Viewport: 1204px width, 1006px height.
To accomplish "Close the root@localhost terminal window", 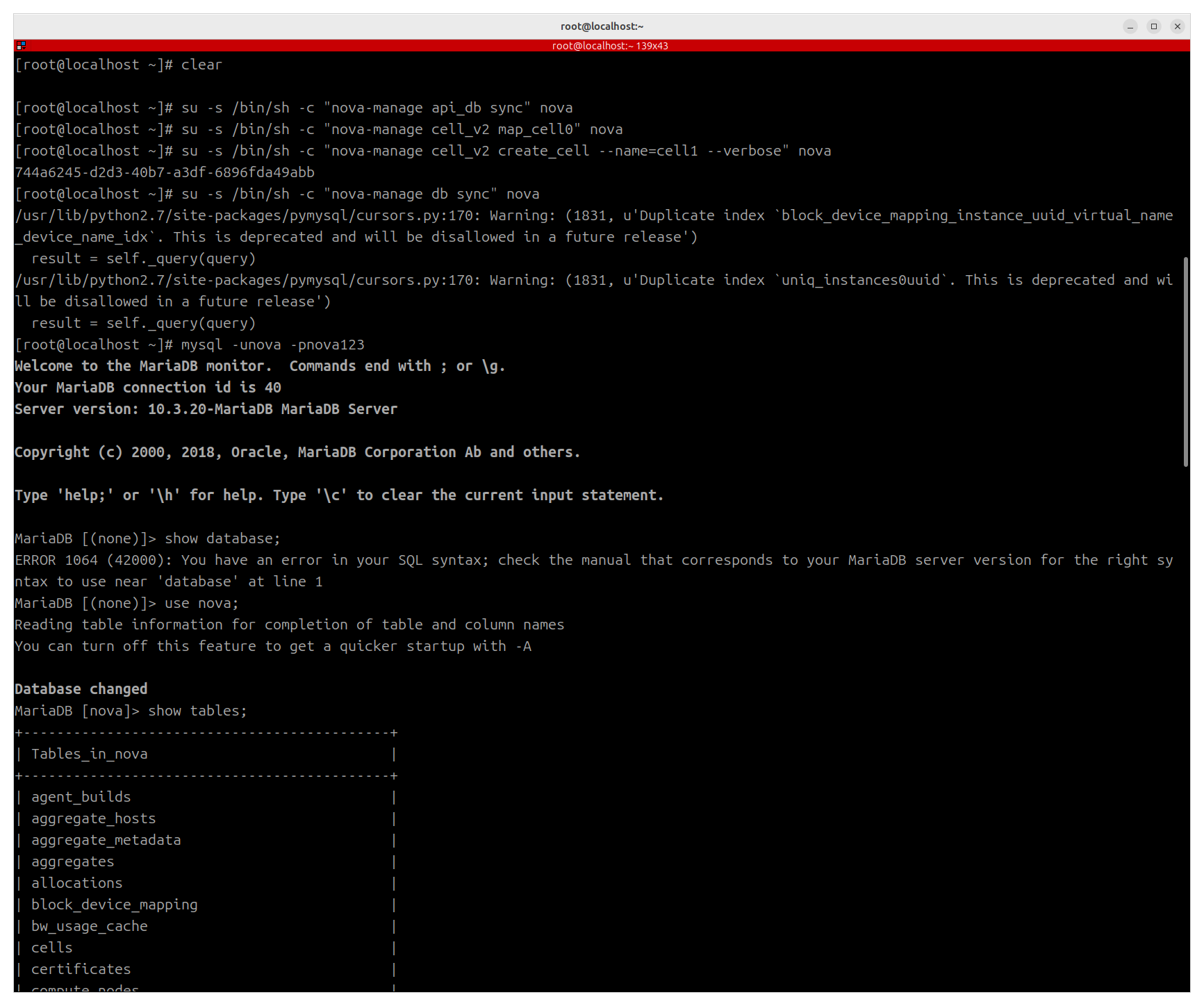I will click(x=1178, y=26).
